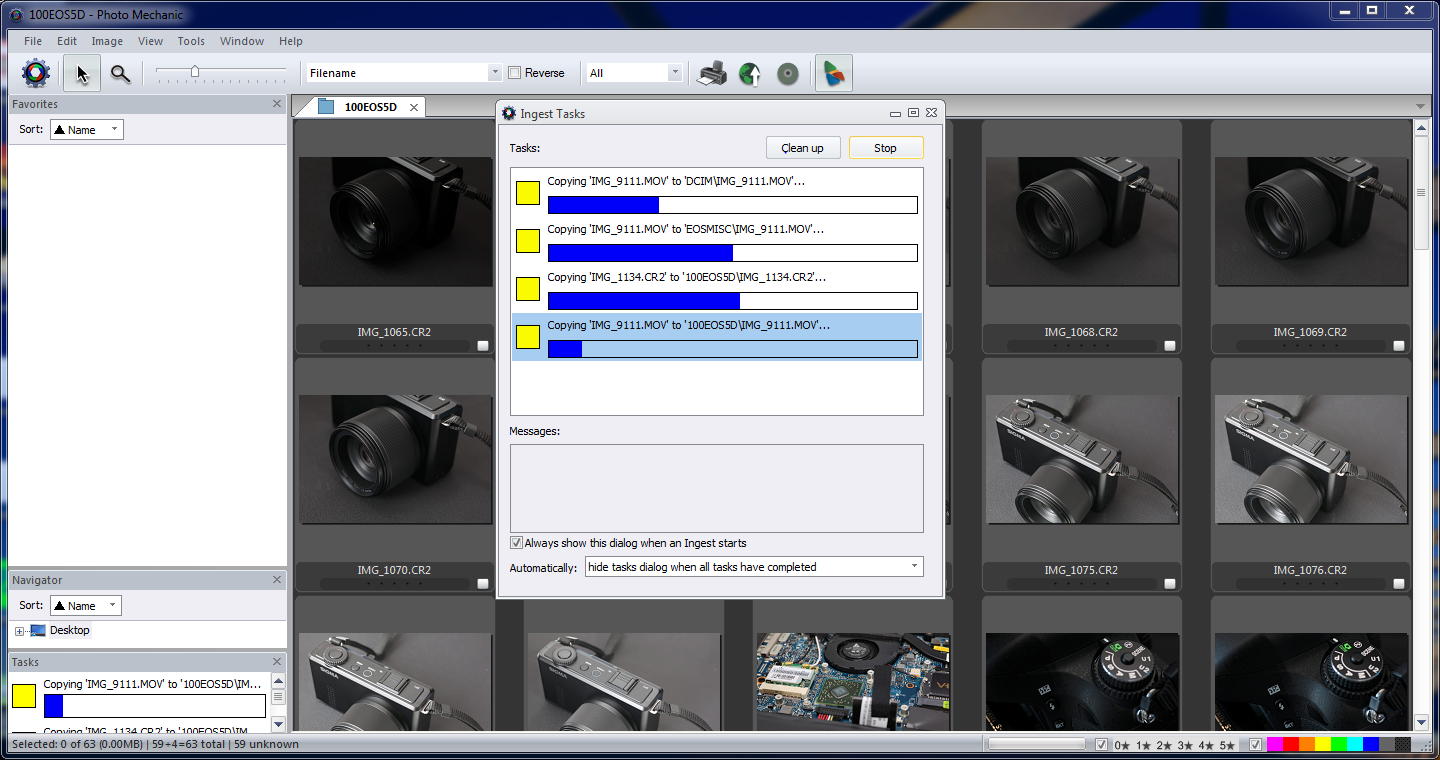Toggle the star rating filter checkbox
The height and width of the screenshot is (760, 1440).
[1101, 745]
